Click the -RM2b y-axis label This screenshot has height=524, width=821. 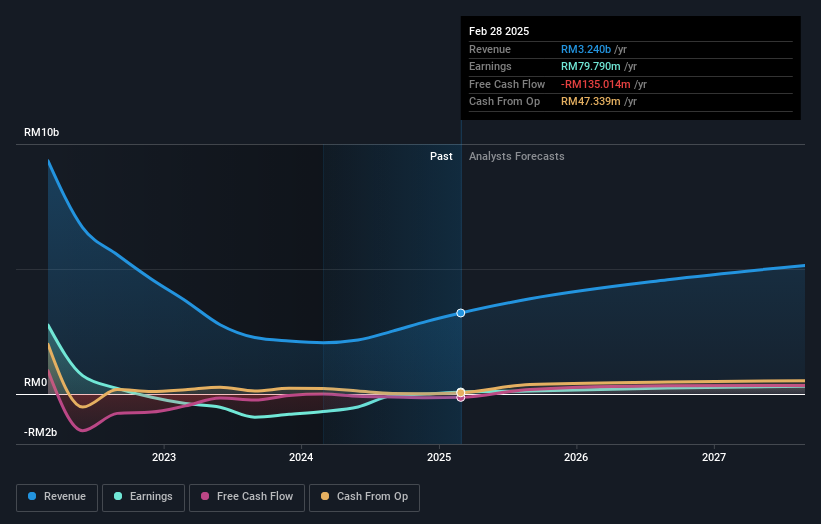[x=40, y=432]
